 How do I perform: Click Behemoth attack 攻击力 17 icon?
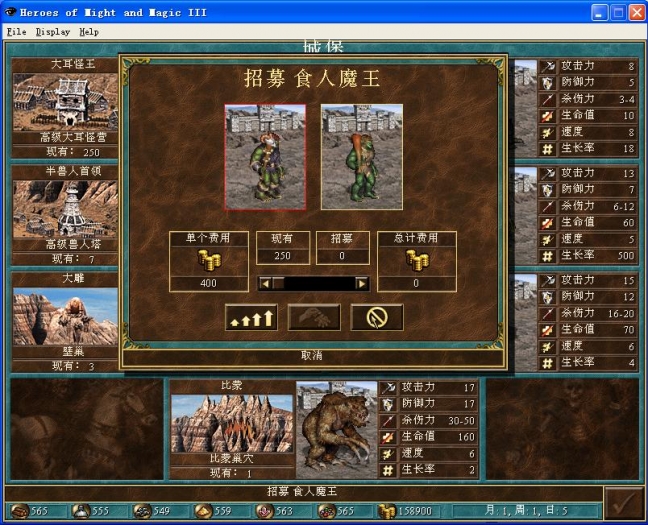pos(388,388)
